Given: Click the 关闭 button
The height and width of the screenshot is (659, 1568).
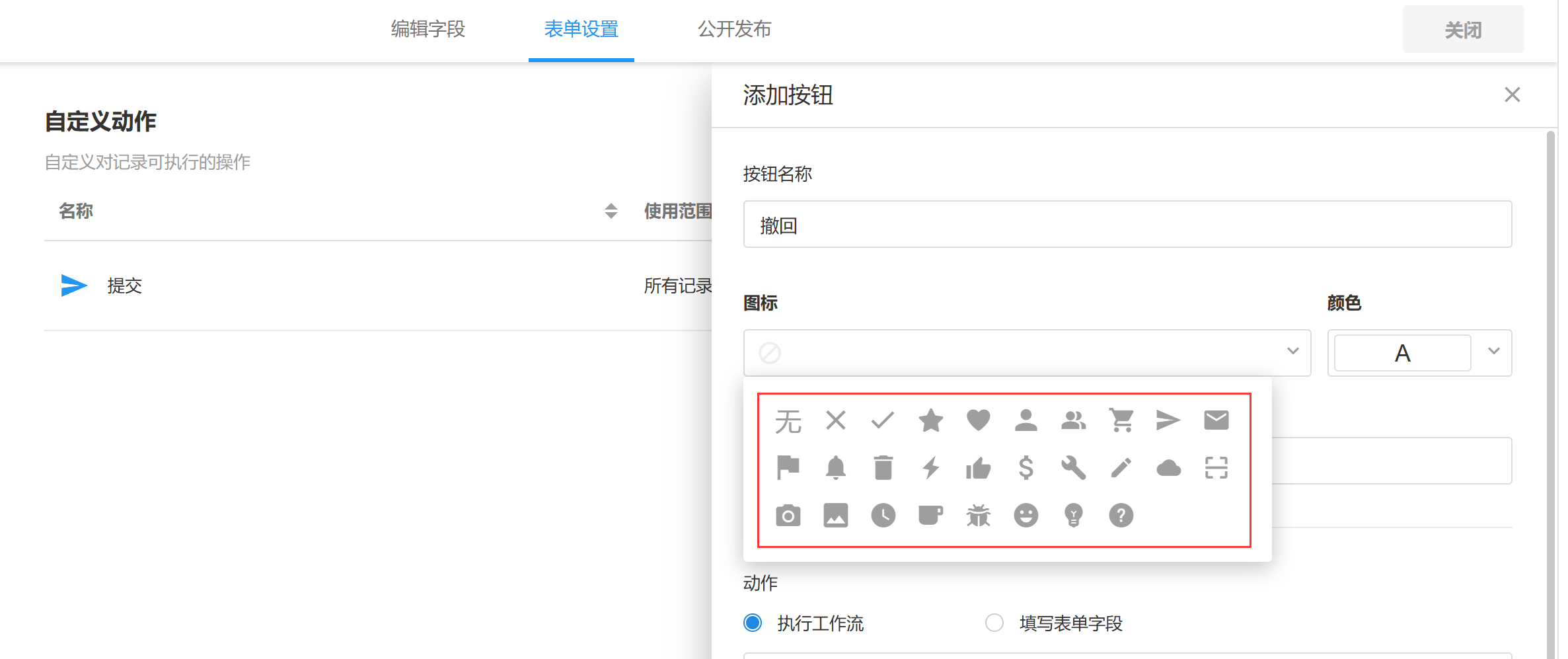Looking at the screenshot, I should click(x=1463, y=30).
